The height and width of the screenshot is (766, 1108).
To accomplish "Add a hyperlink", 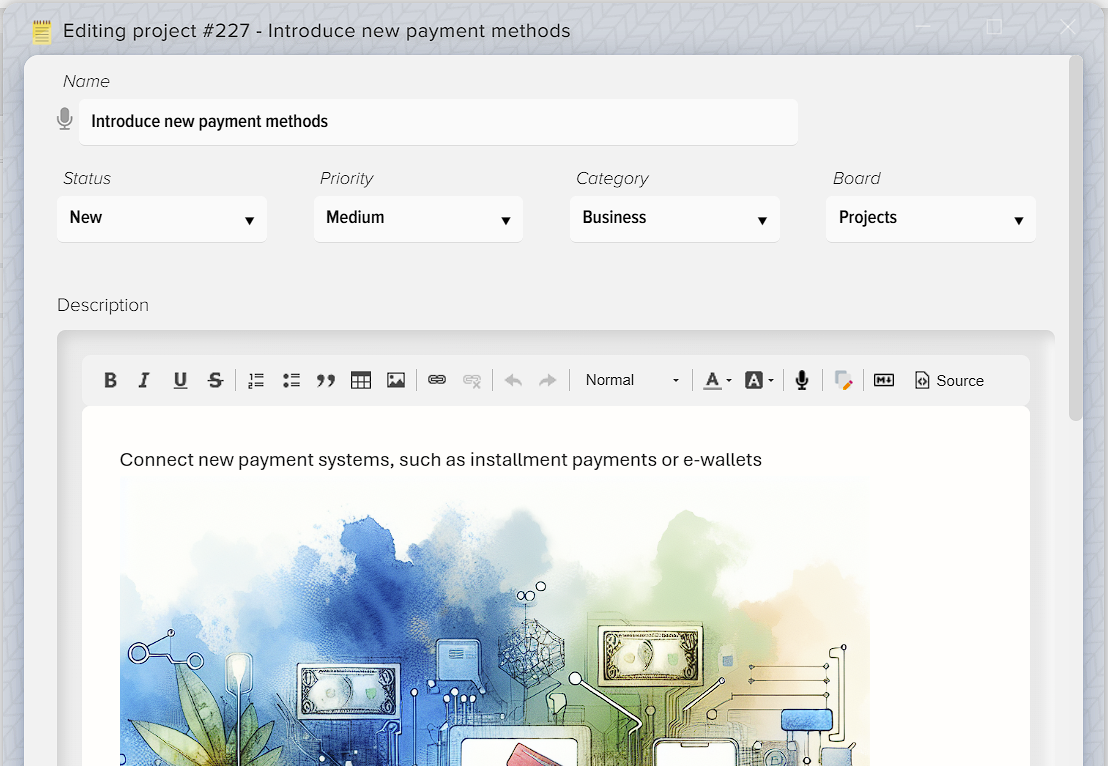I will tap(437, 380).
